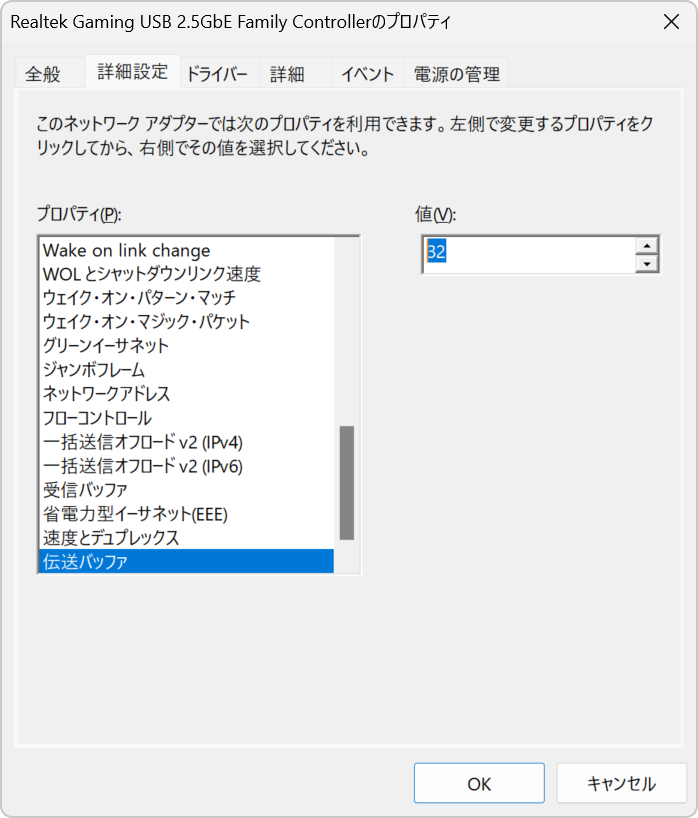The height and width of the screenshot is (818, 698).
Task: Select 省電力型イーサネット(EEE) property
Action: coord(186,514)
